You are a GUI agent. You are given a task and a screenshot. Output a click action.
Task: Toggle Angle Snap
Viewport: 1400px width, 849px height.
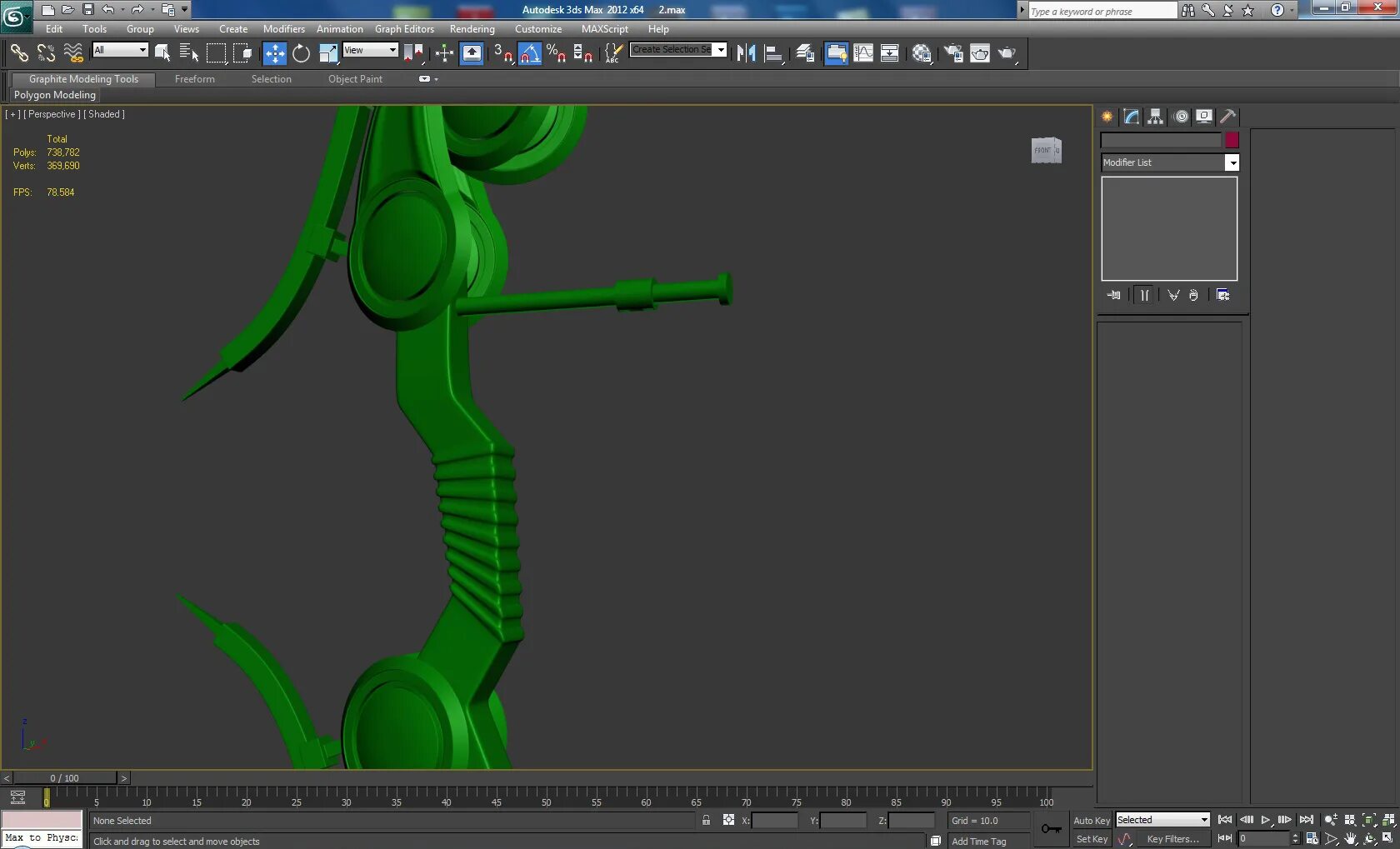coord(530,53)
